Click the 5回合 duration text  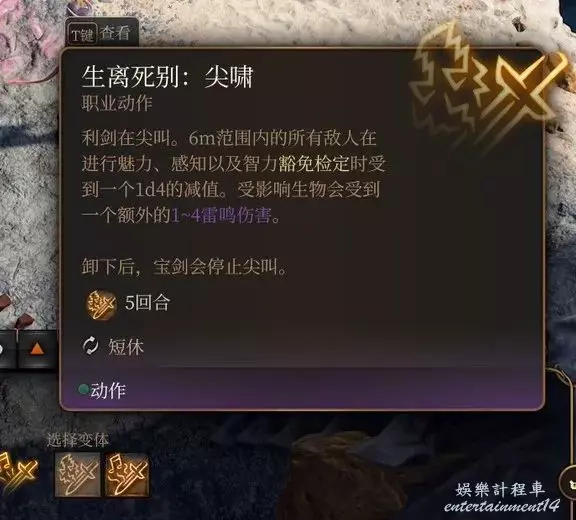pyautogui.click(x=148, y=303)
